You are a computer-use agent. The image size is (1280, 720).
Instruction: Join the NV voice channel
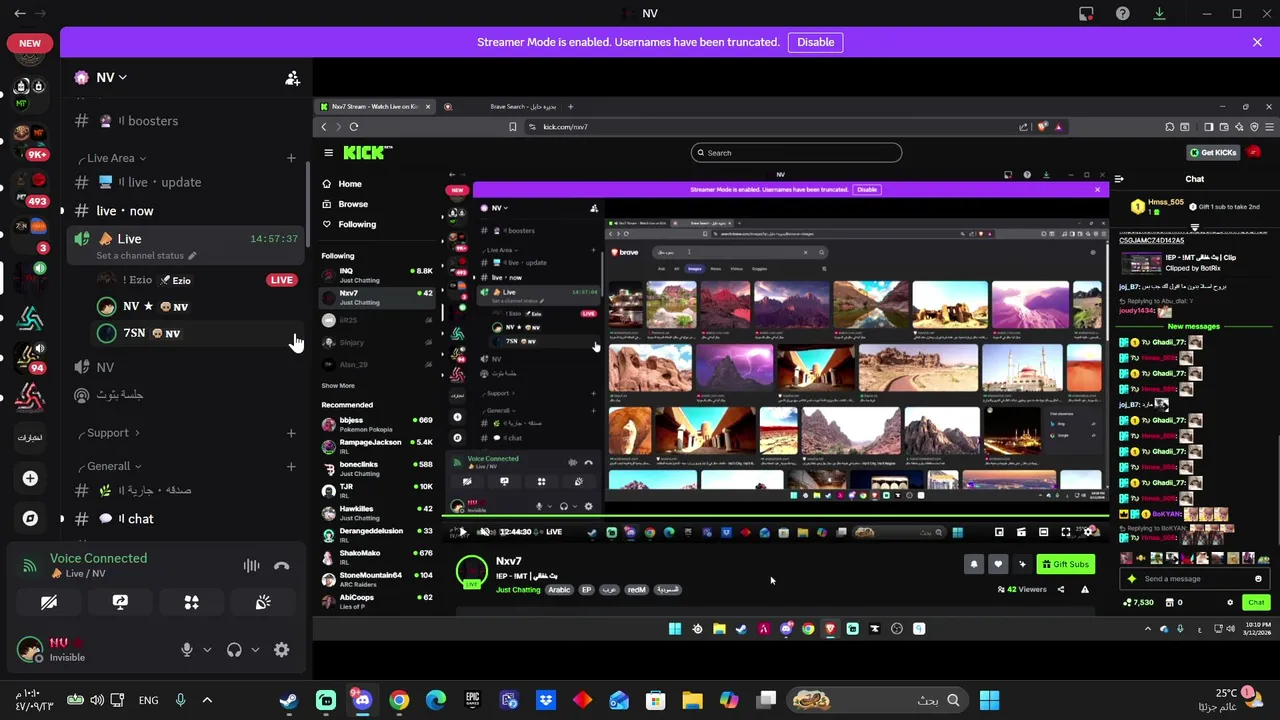point(186,367)
